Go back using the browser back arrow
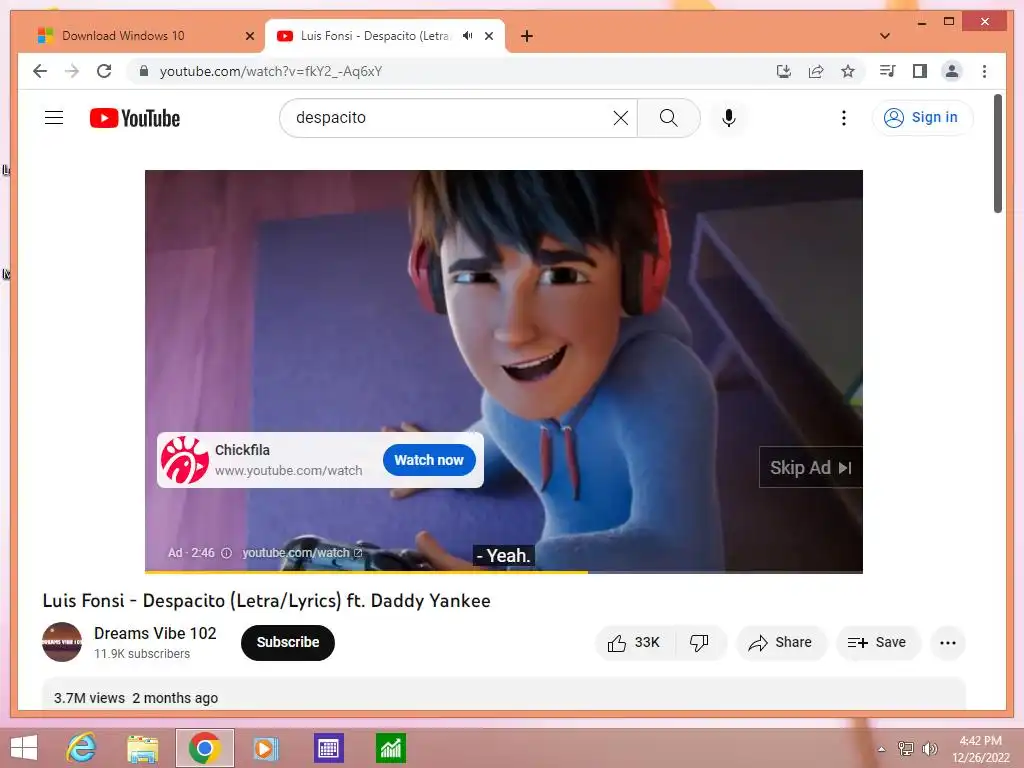This screenshot has height=768, width=1024. pos(40,71)
